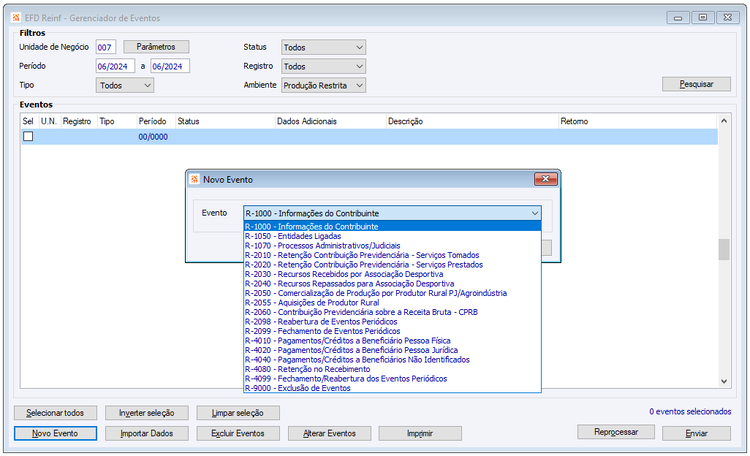Viewport: 750px width, 456px height.
Task: Choose R-4040 Pagamentos a Beneficiários Não Identificados
Action: pos(392,359)
